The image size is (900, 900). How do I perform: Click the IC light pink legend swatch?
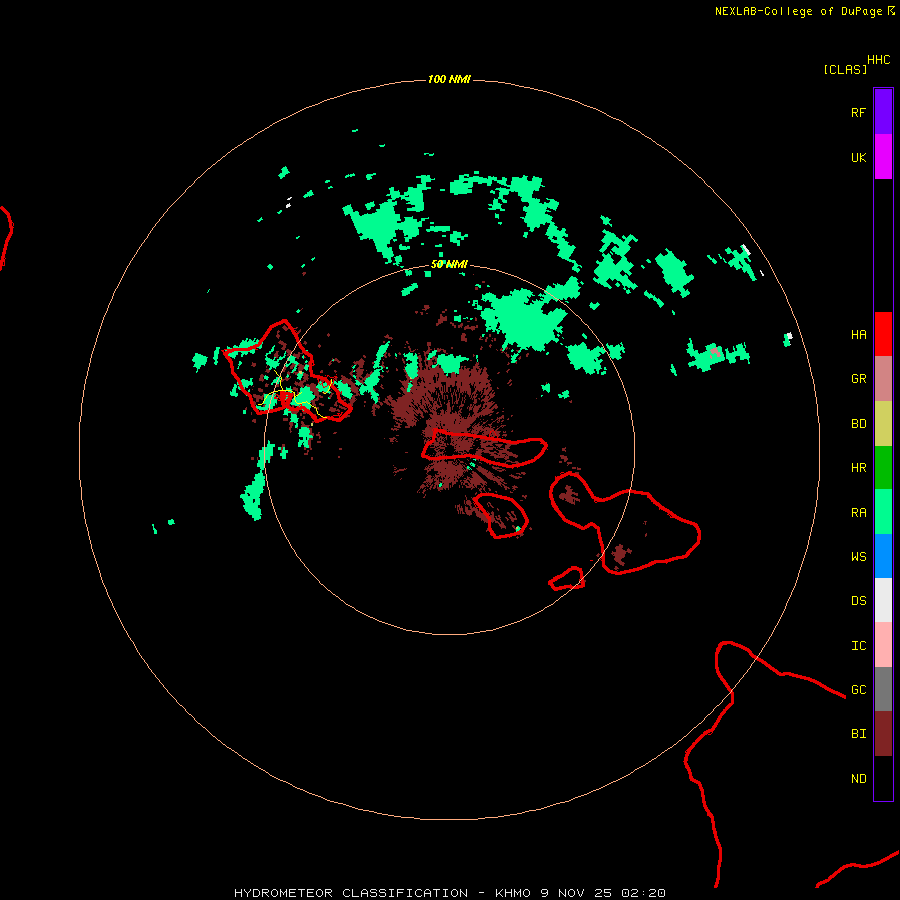883,645
